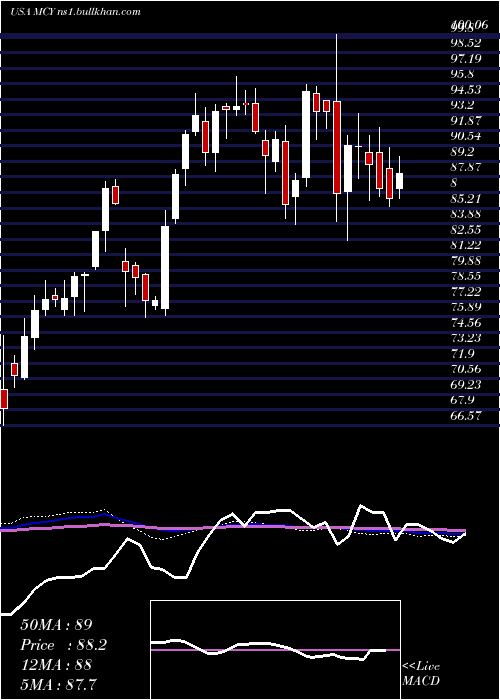Select the 78.55 price axis label
This screenshot has height=700, width=500.
[x=466, y=276]
